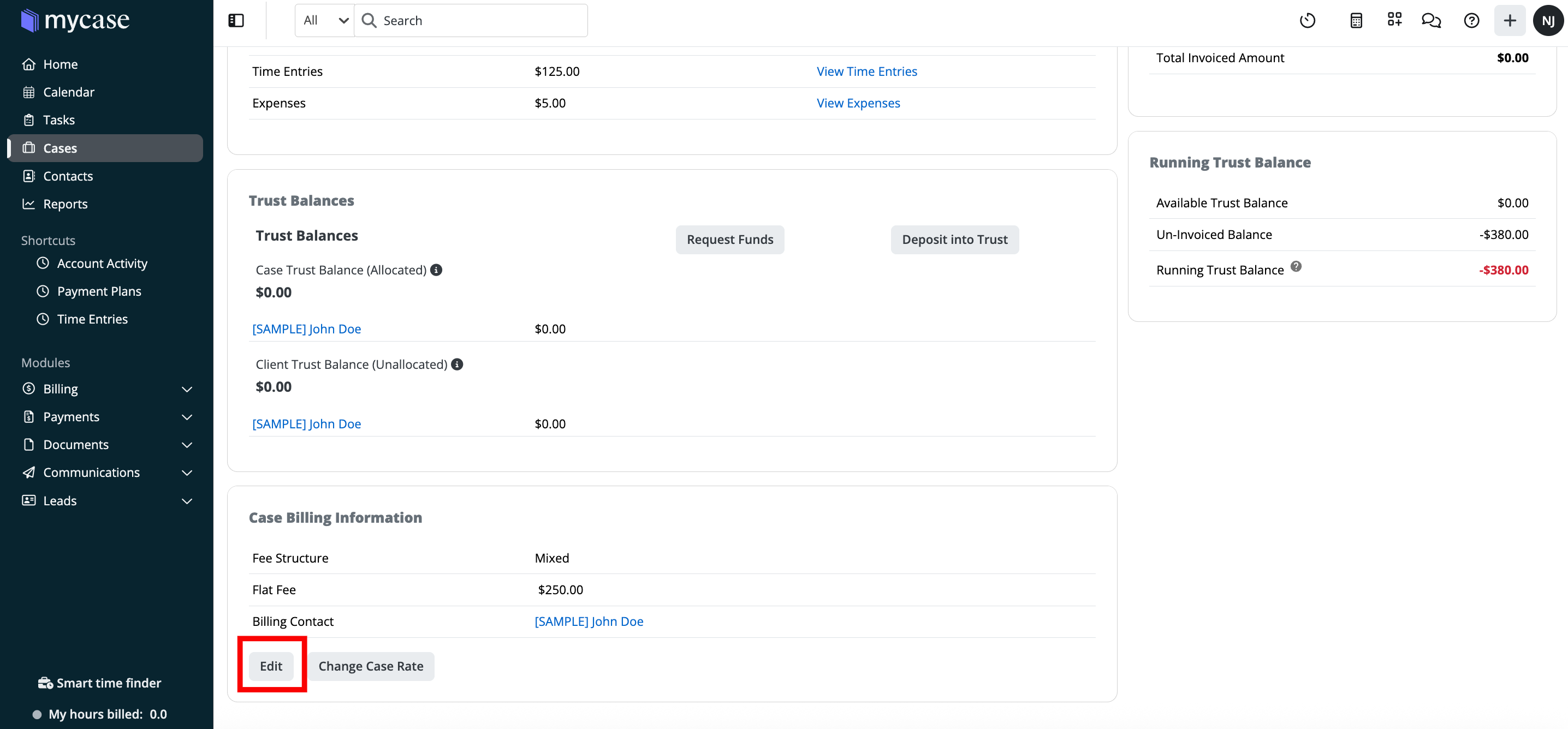The height and width of the screenshot is (729, 1568).
Task: Click into the Search field
Action: pos(481,21)
